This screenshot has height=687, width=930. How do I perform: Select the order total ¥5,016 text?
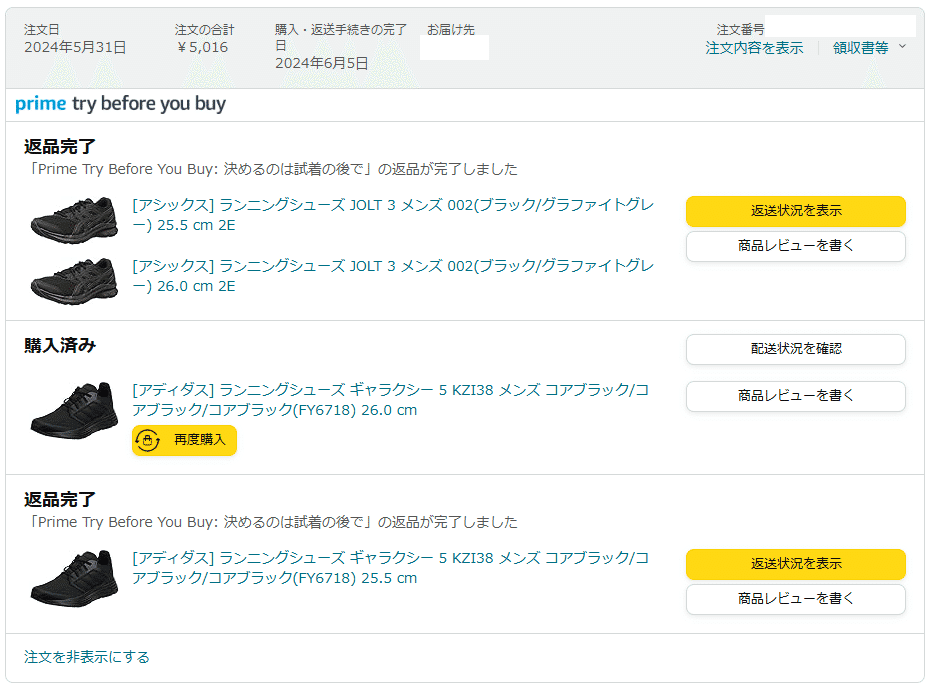click(202, 47)
